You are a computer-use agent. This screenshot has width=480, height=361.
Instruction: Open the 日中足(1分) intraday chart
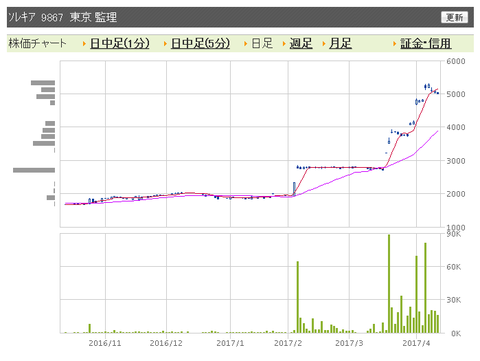[120, 43]
